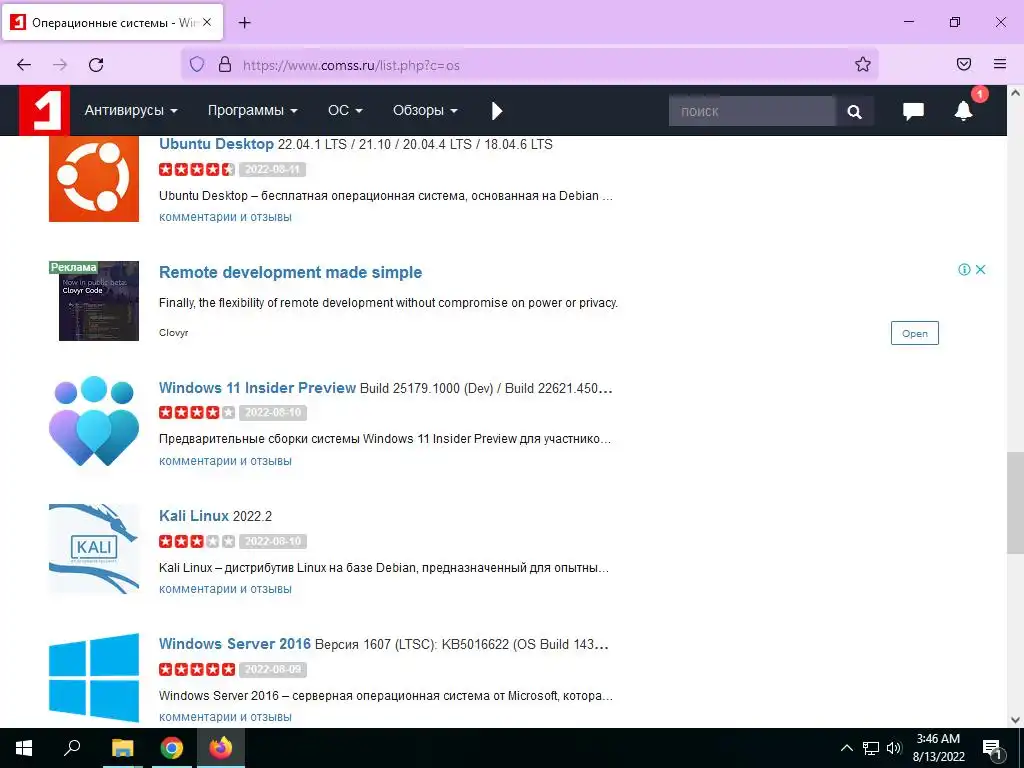Click the Open button in the ad
The width and height of the screenshot is (1024, 768).
pyautogui.click(x=914, y=333)
